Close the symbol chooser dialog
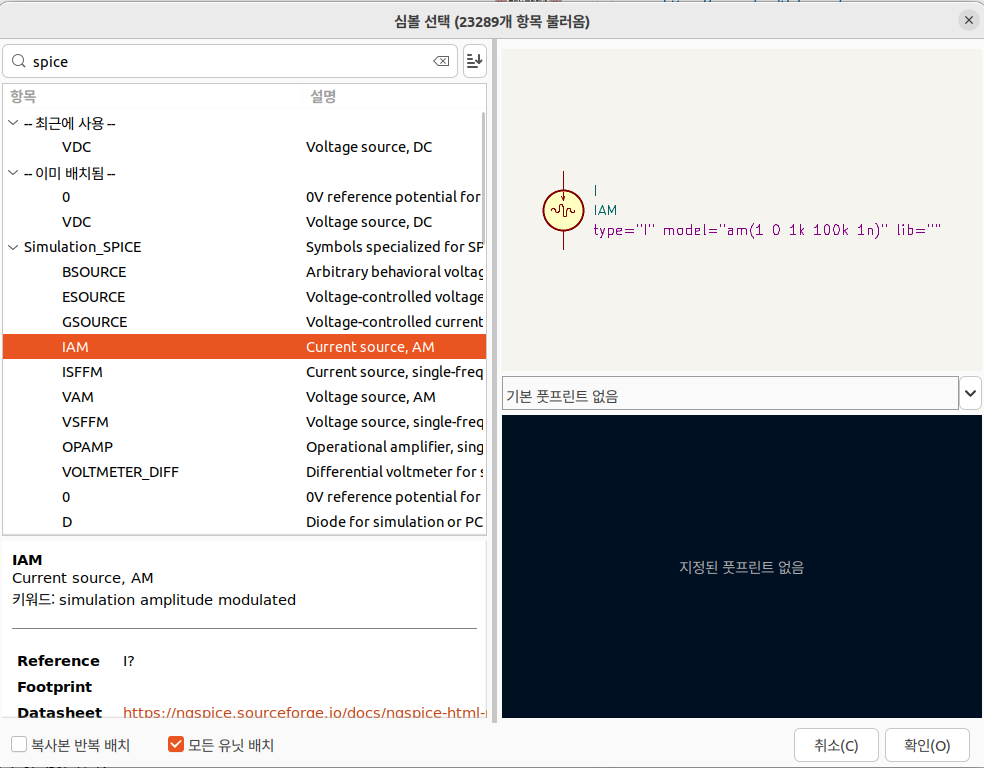 [x=968, y=20]
